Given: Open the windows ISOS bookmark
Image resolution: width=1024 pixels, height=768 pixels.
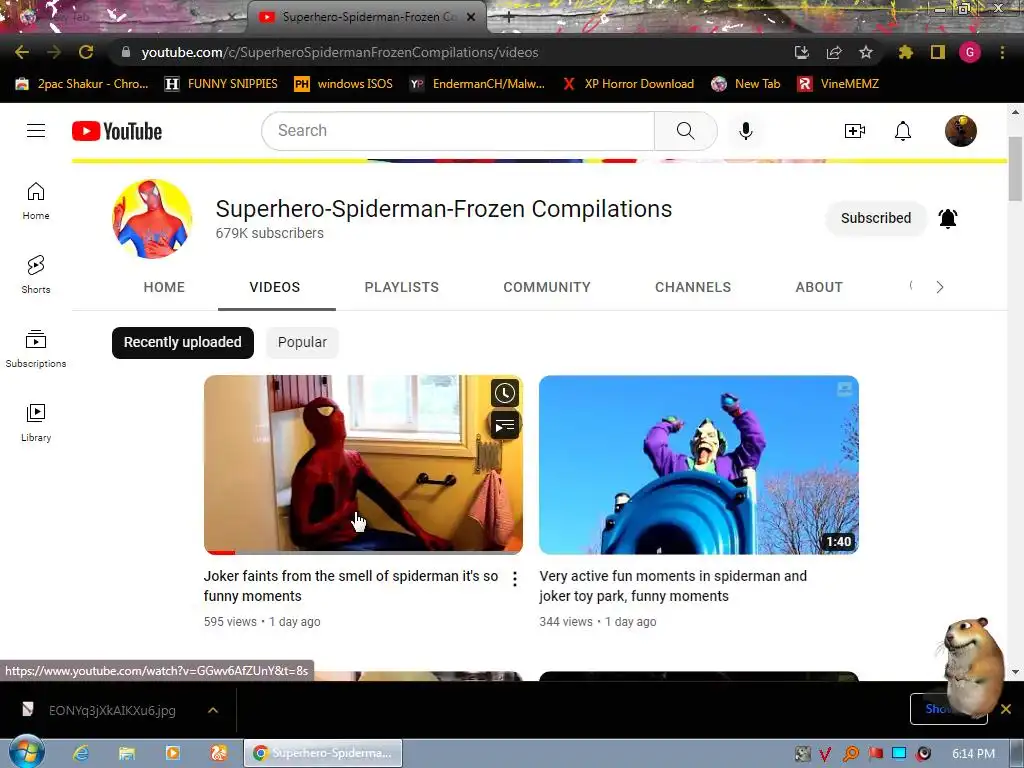Looking at the screenshot, I should pyautogui.click(x=344, y=84).
